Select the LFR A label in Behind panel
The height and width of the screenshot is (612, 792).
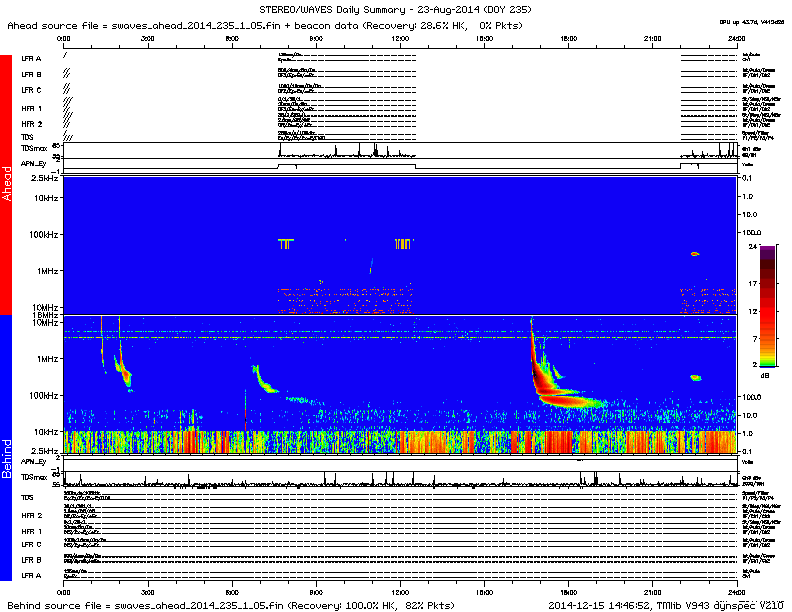(x=31, y=576)
